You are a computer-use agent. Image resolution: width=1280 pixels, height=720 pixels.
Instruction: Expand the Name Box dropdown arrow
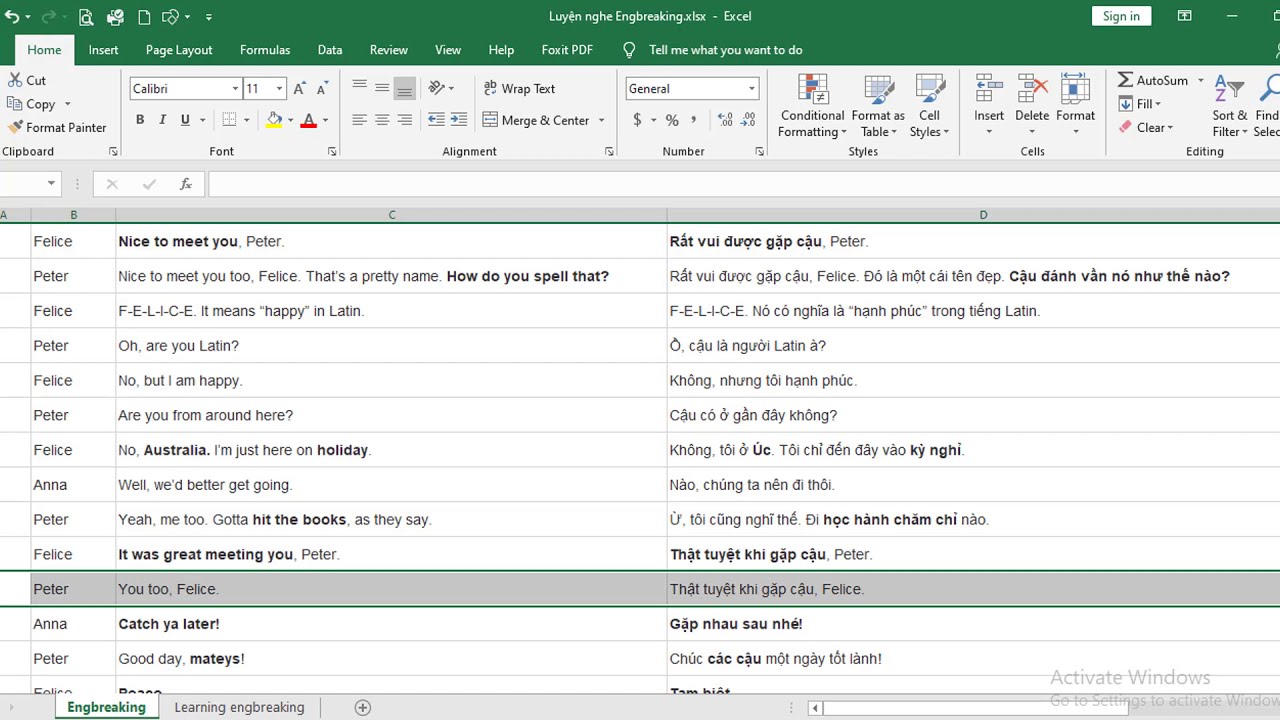[x=51, y=184]
